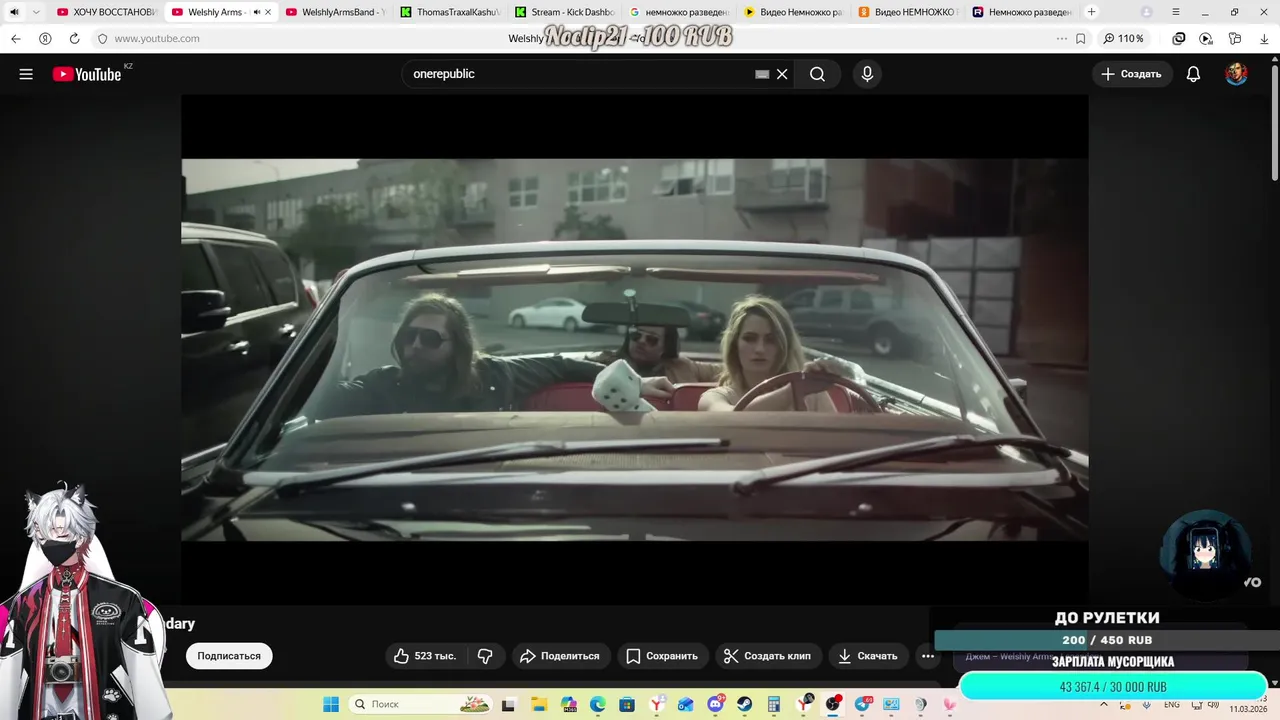Like the video with 523 тыс. thumbs up
1280x720 pixels.
425,656
